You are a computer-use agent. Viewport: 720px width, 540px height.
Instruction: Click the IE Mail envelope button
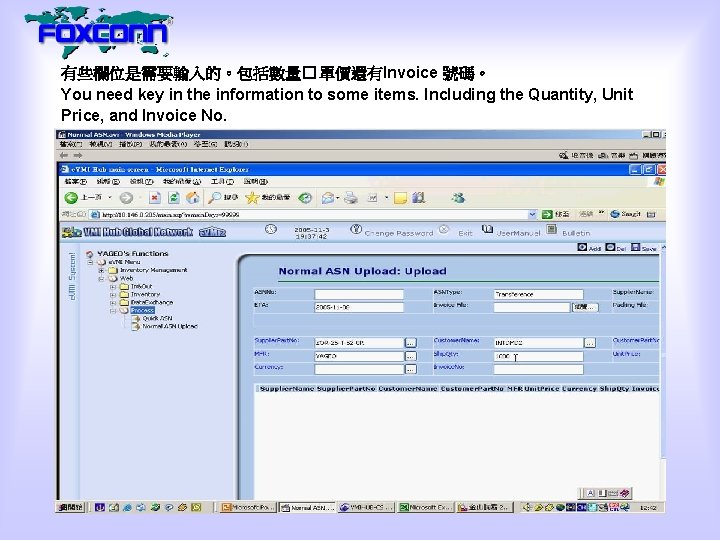pos(328,198)
